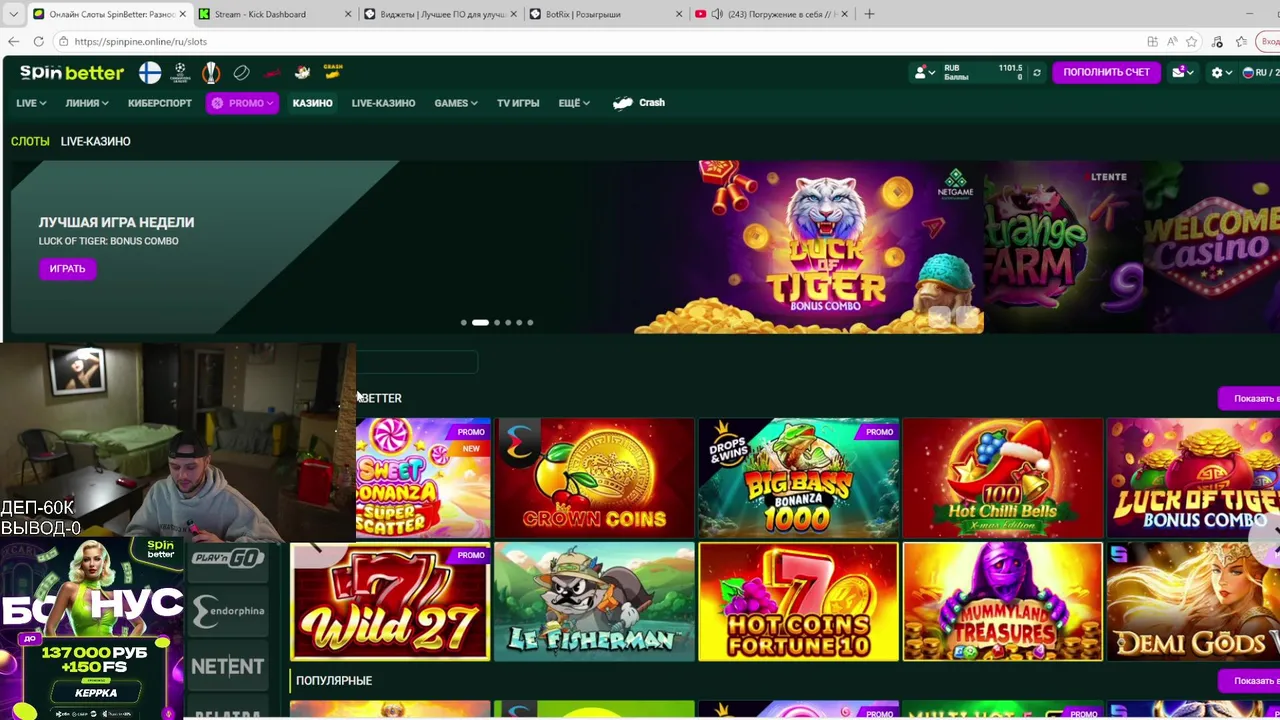Open the Crash menu item with the plane

[x=639, y=103]
